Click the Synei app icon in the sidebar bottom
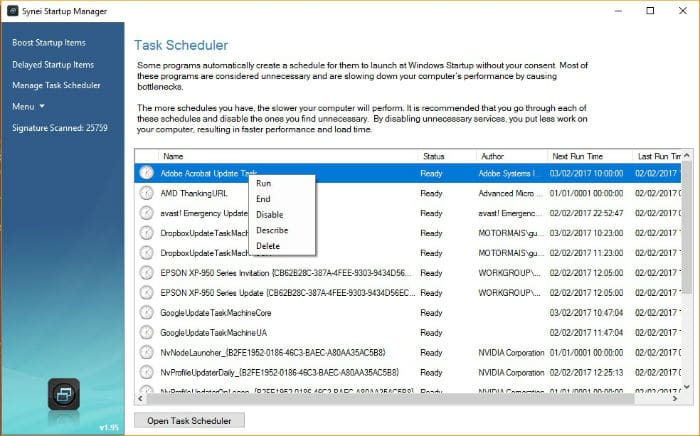 tap(64, 394)
